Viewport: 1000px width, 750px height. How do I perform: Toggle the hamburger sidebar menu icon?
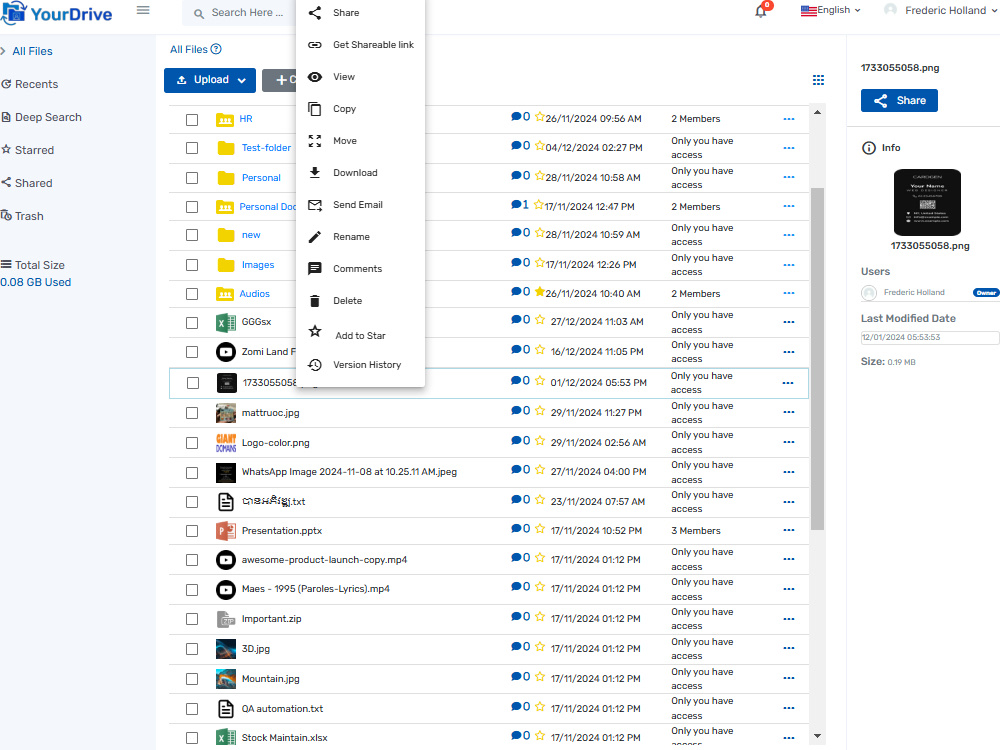coord(143,10)
